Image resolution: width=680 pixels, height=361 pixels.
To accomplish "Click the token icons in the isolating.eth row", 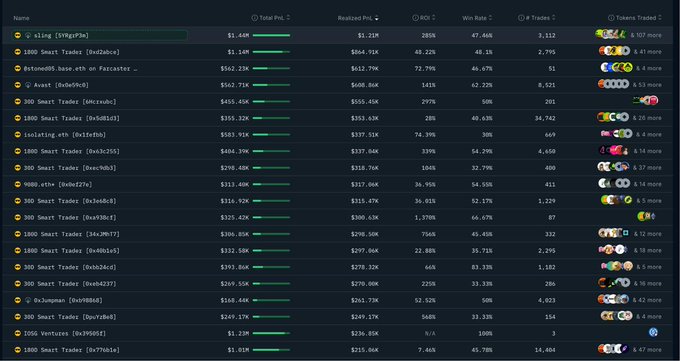I will pos(616,134).
